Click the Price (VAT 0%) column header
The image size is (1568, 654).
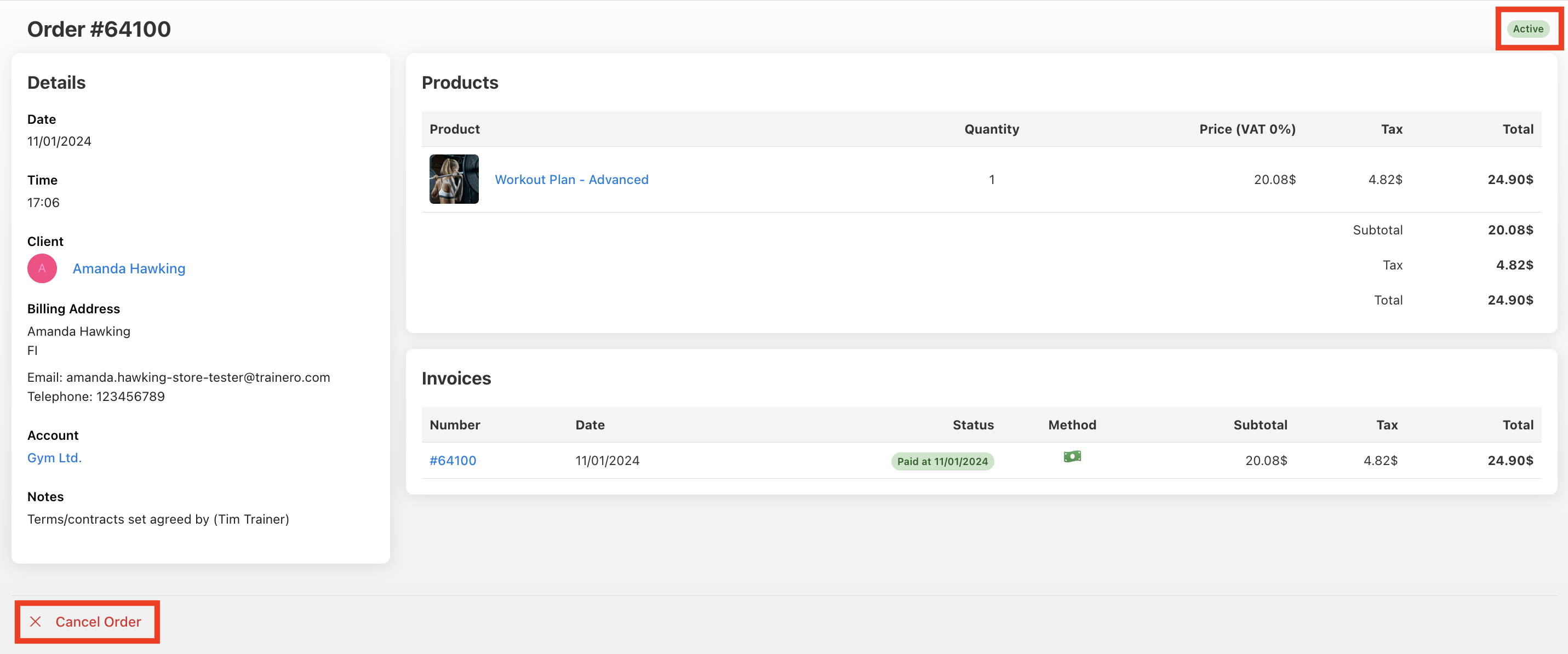1247,129
